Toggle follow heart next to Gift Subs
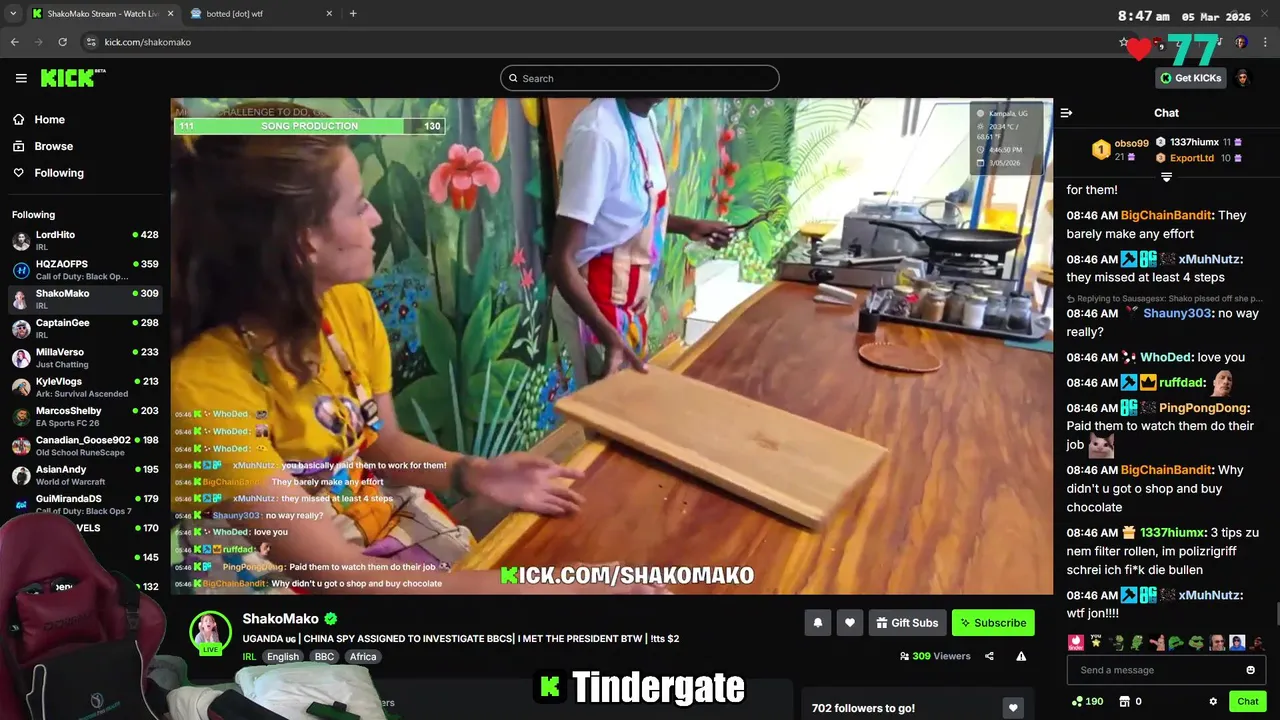 click(x=849, y=622)
